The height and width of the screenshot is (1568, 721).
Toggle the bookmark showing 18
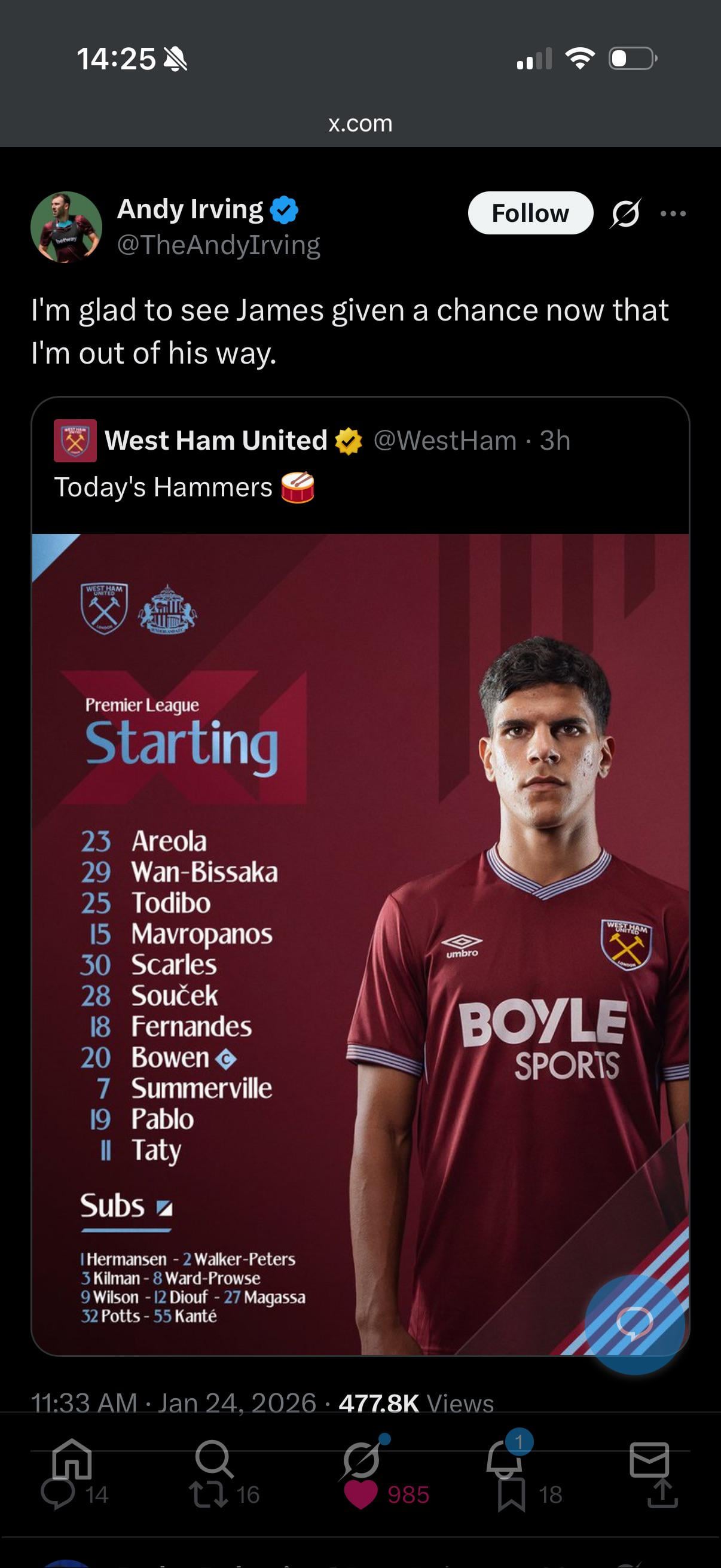click(511, 1495)
